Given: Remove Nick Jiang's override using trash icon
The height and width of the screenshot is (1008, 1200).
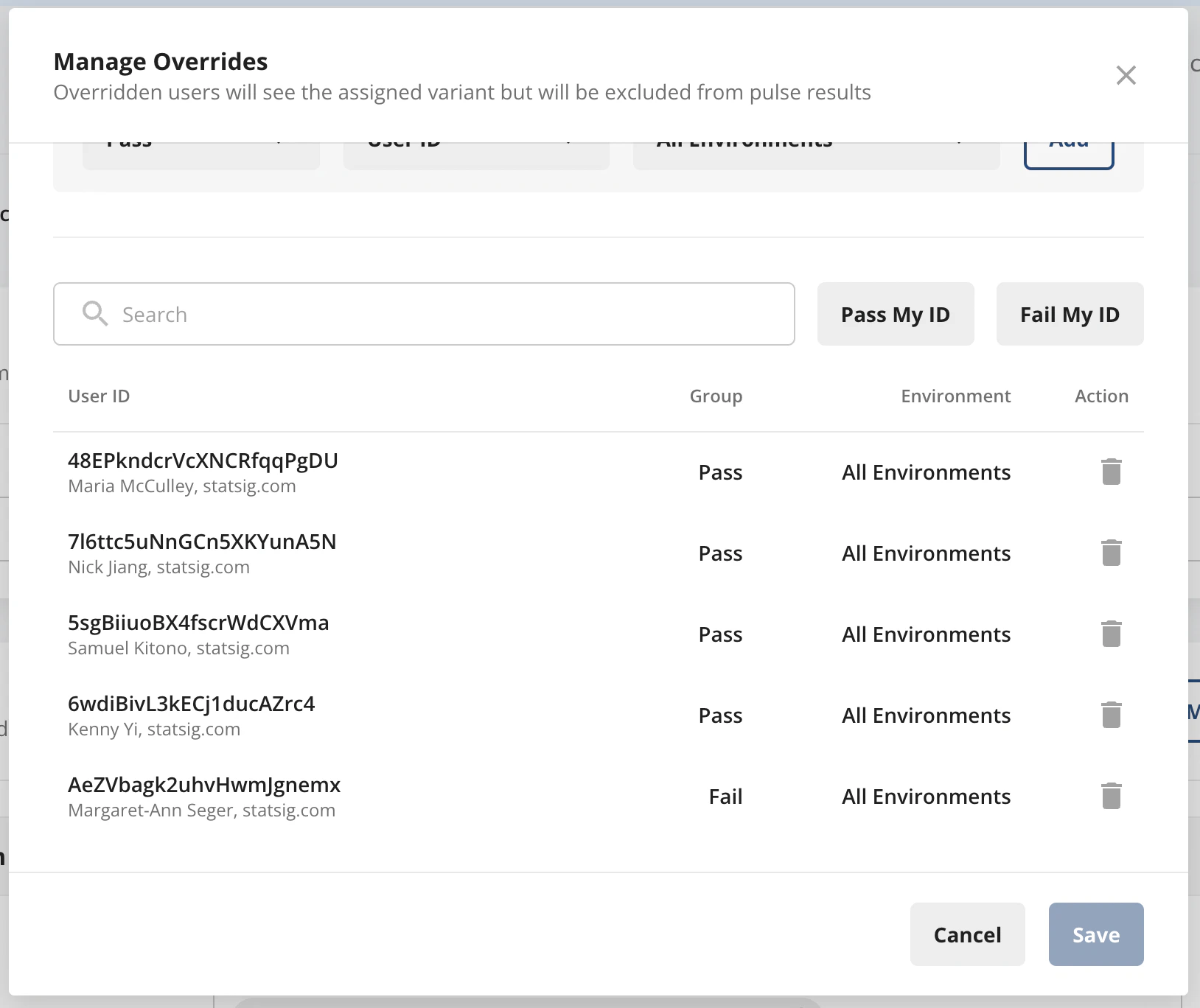Looking at the screenshot, I should 1110,553.
